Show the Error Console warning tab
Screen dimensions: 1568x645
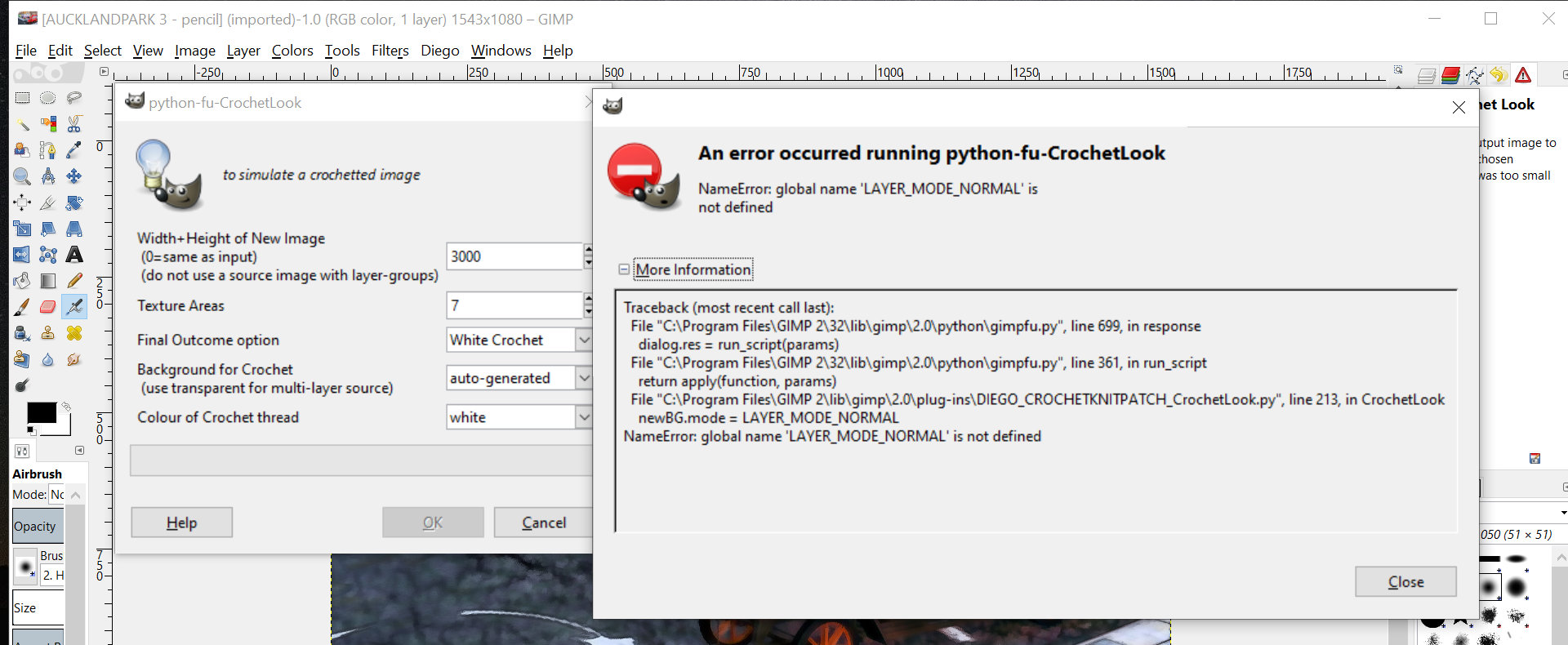(1523, 75)
